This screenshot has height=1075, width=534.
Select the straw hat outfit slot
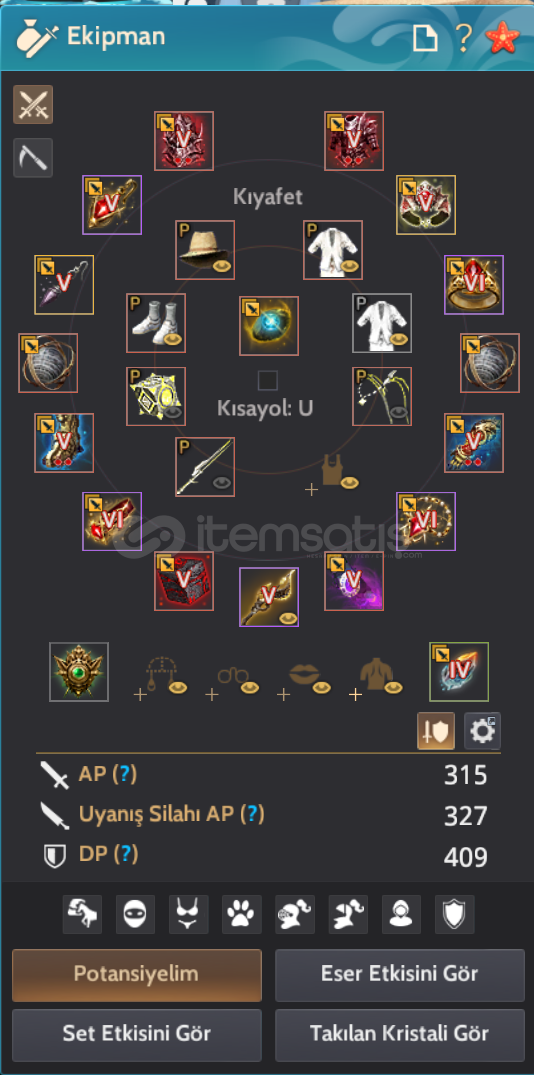coord(205,250)
